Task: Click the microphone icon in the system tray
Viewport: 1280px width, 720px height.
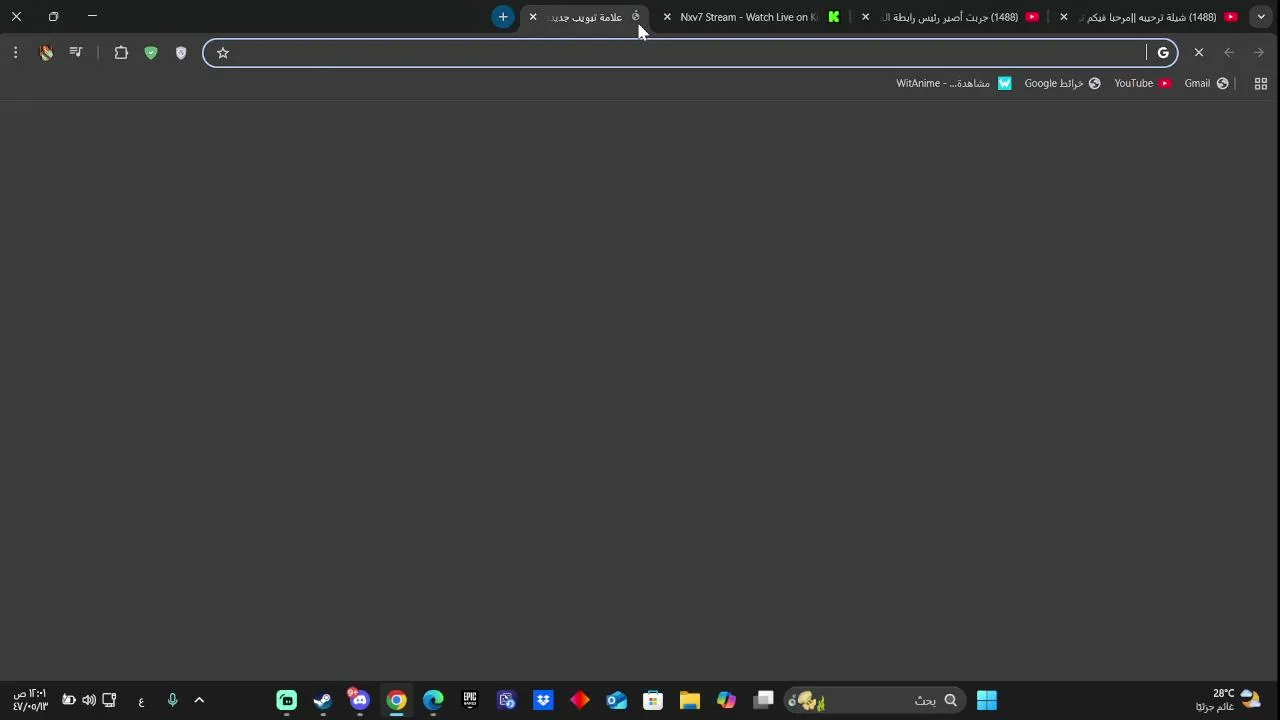Action: tap(172, 700)
